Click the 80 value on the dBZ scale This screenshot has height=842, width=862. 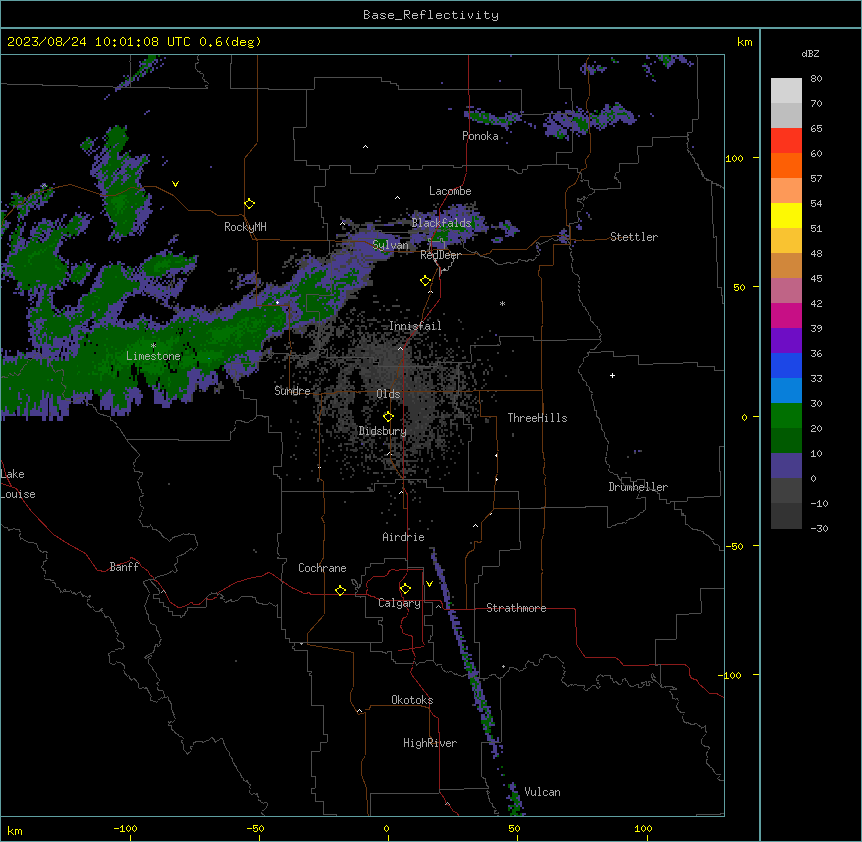(x=816, y=79)
